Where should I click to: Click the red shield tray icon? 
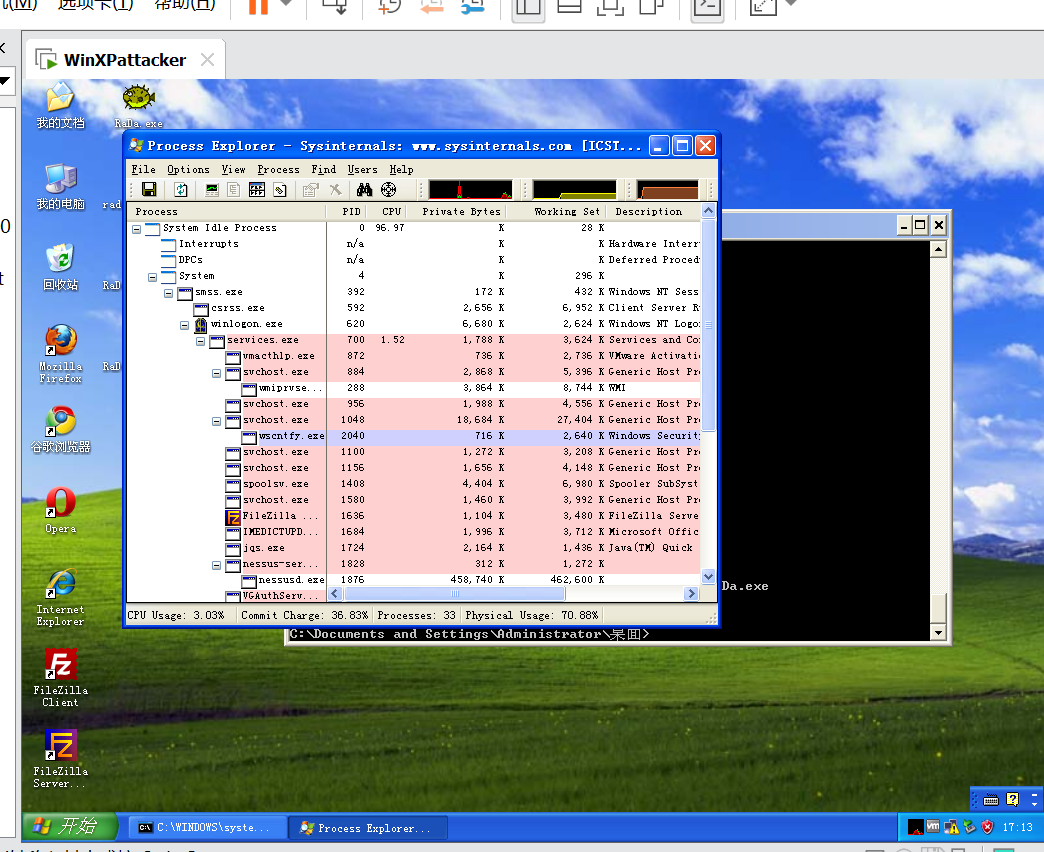pos(987,827)
